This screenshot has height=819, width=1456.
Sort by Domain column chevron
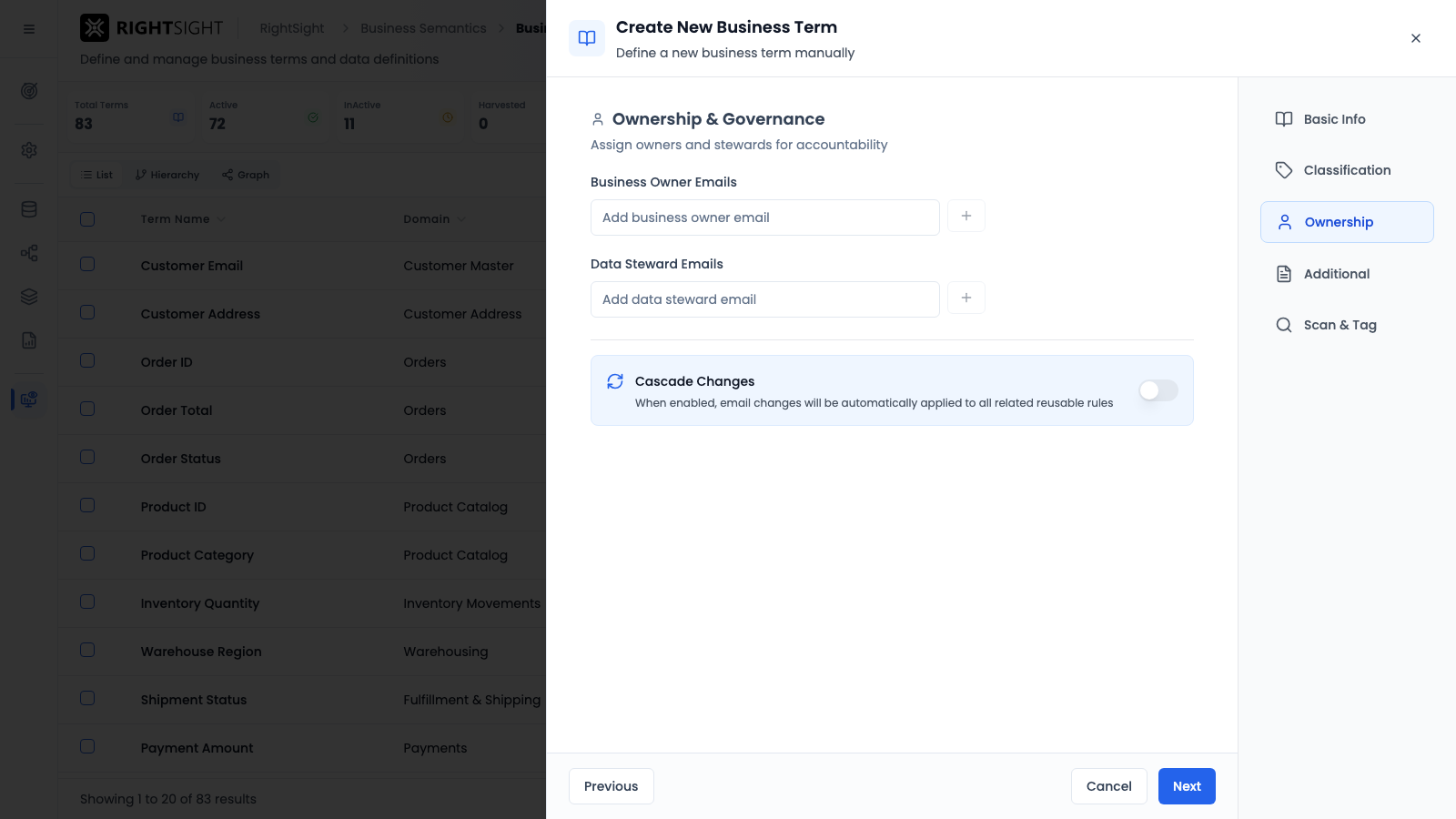(x=461, y=219)
